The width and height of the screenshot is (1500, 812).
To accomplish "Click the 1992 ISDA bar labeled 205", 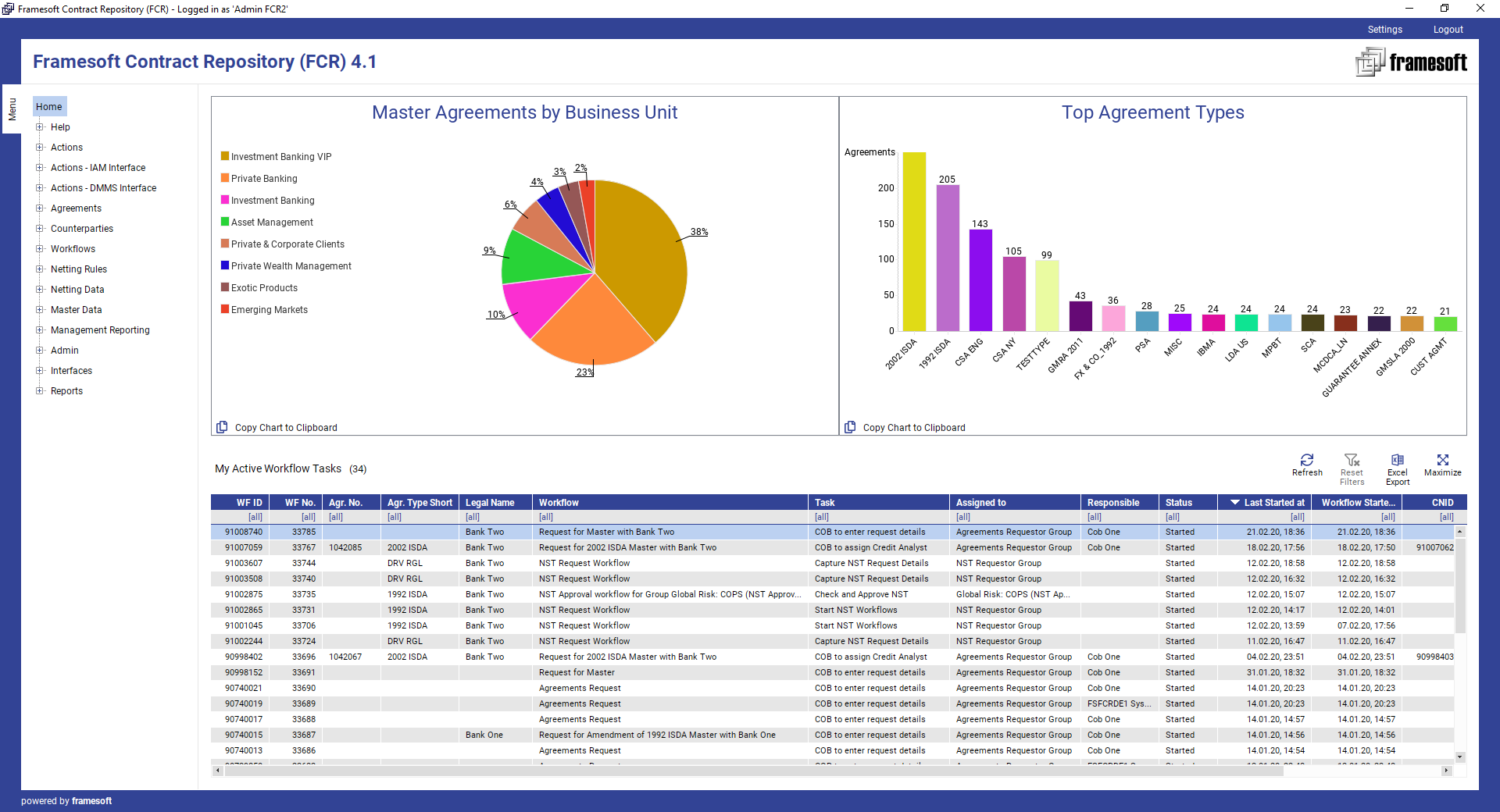I will point(948,258).
